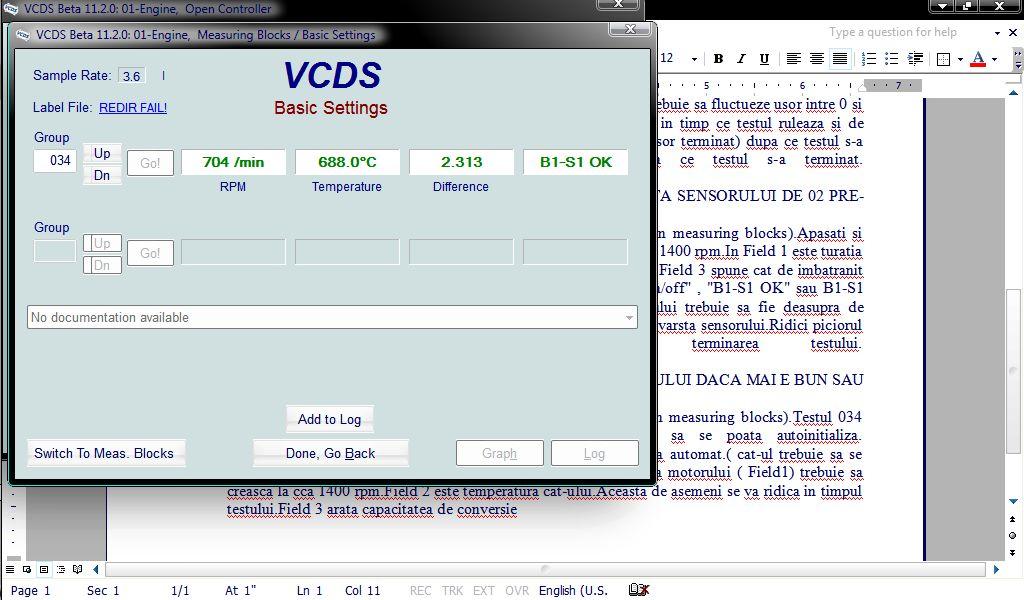
Task: Decrease Group 034 with Dn button
Action: [x=102, y=175]
